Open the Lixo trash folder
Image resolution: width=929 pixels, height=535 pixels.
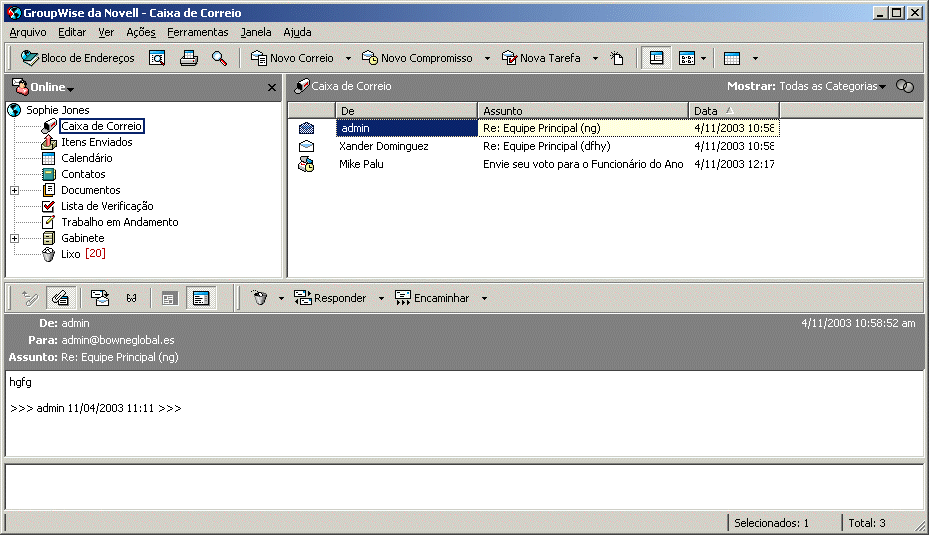tap(71, 254)
